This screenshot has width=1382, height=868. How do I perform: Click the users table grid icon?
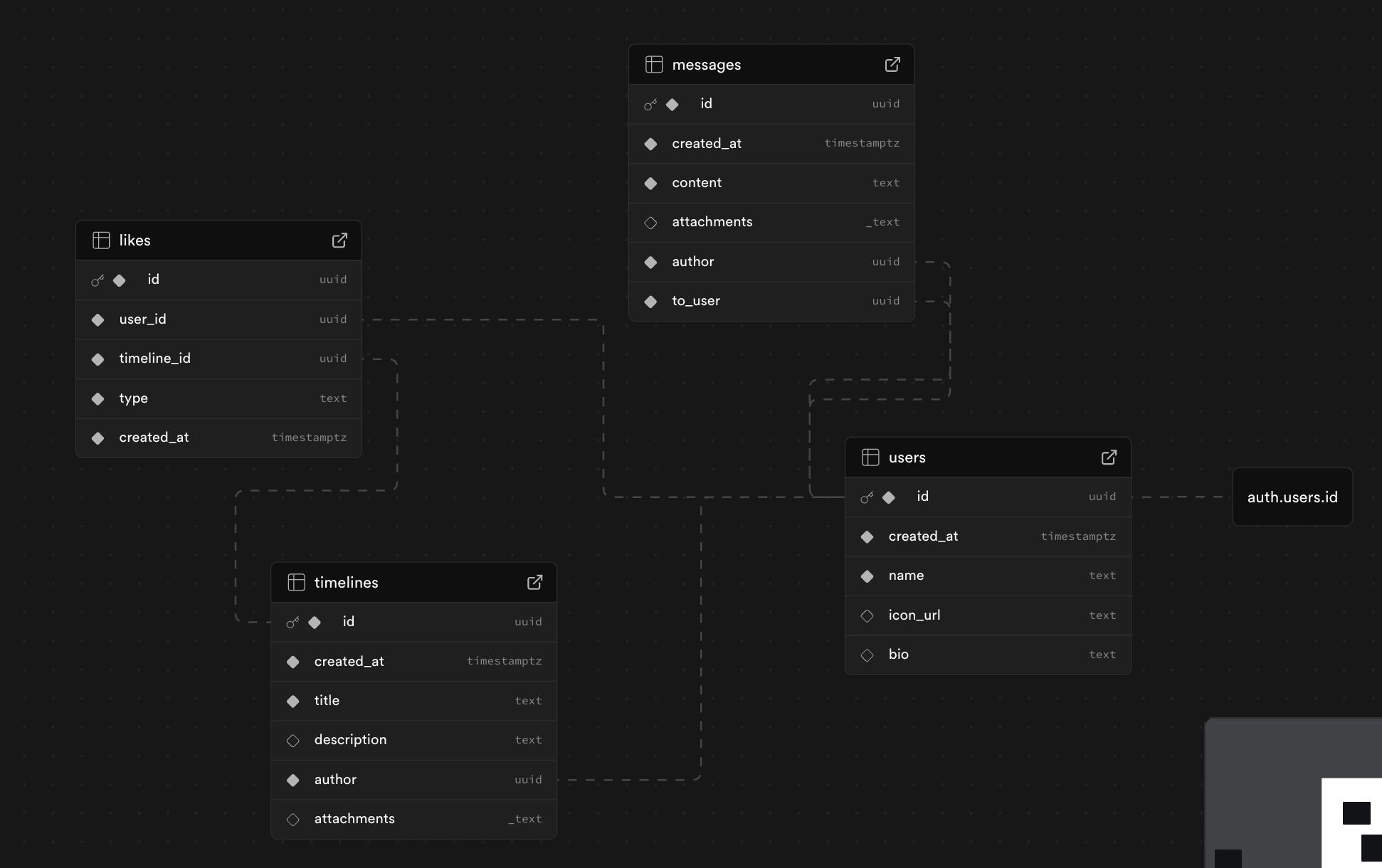click(x=870, y=457)
